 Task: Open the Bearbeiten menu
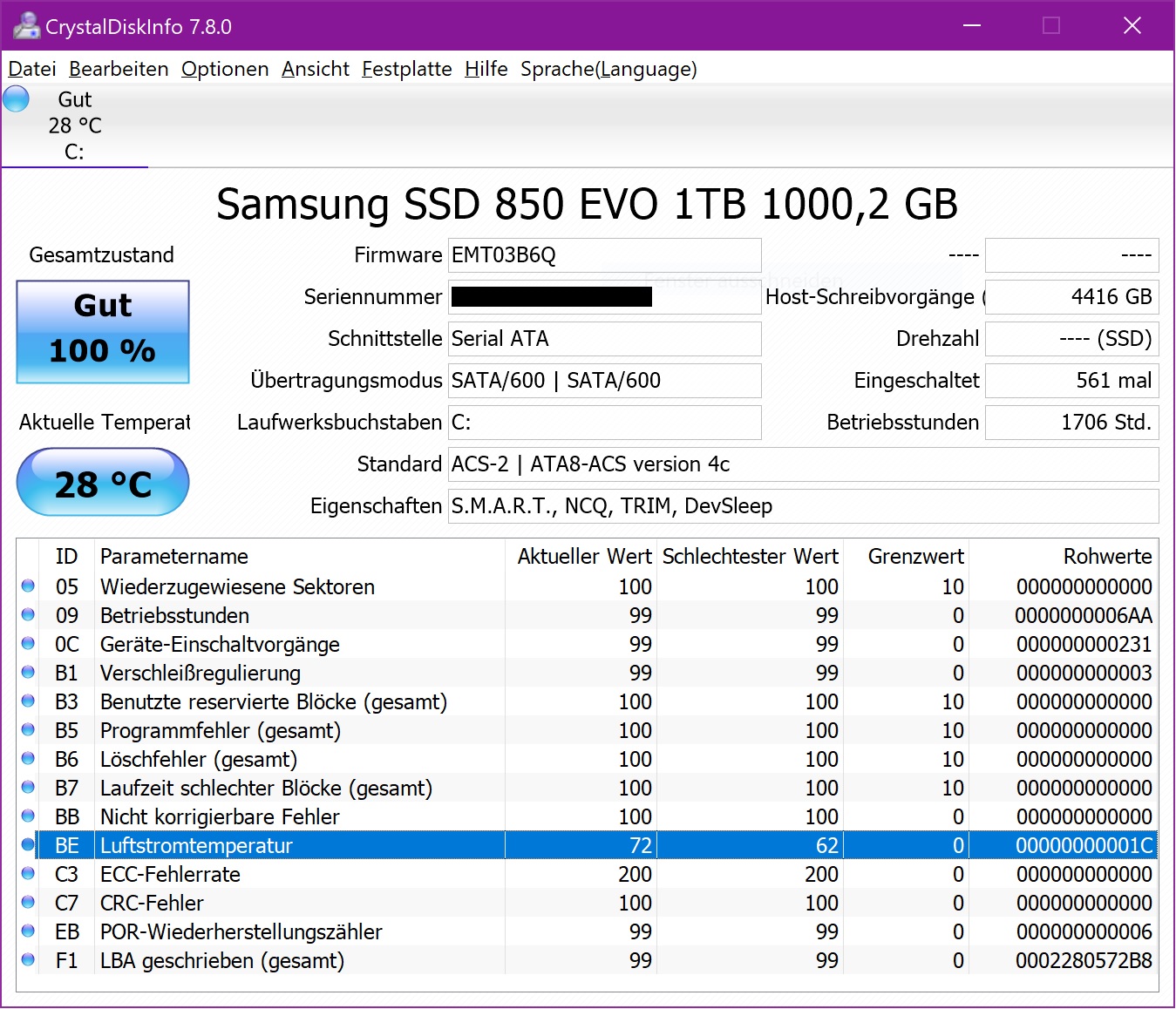tap(119, 69)
